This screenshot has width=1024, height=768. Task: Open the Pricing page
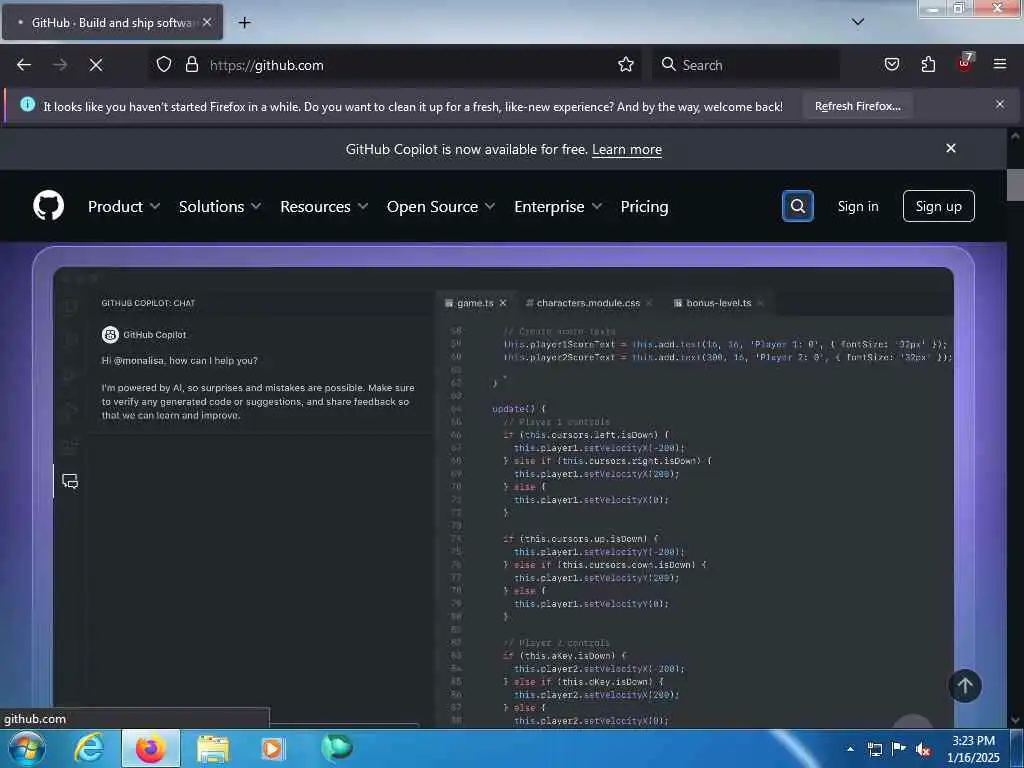[x=645, y=206]
